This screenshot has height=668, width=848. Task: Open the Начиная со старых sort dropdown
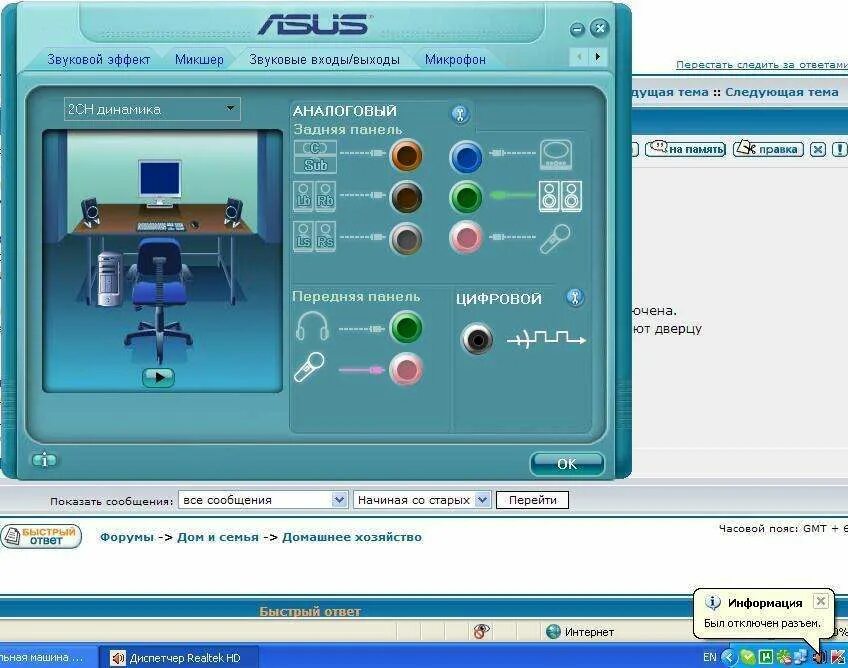420,499
